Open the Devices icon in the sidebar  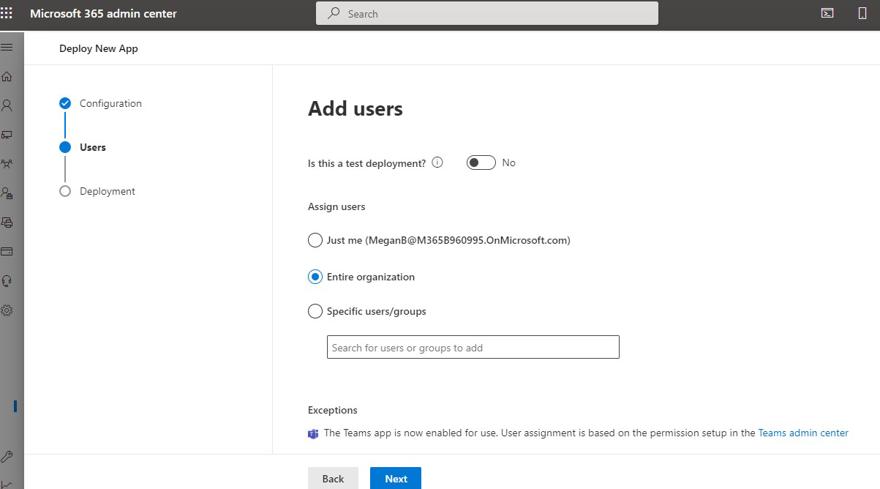7,135
